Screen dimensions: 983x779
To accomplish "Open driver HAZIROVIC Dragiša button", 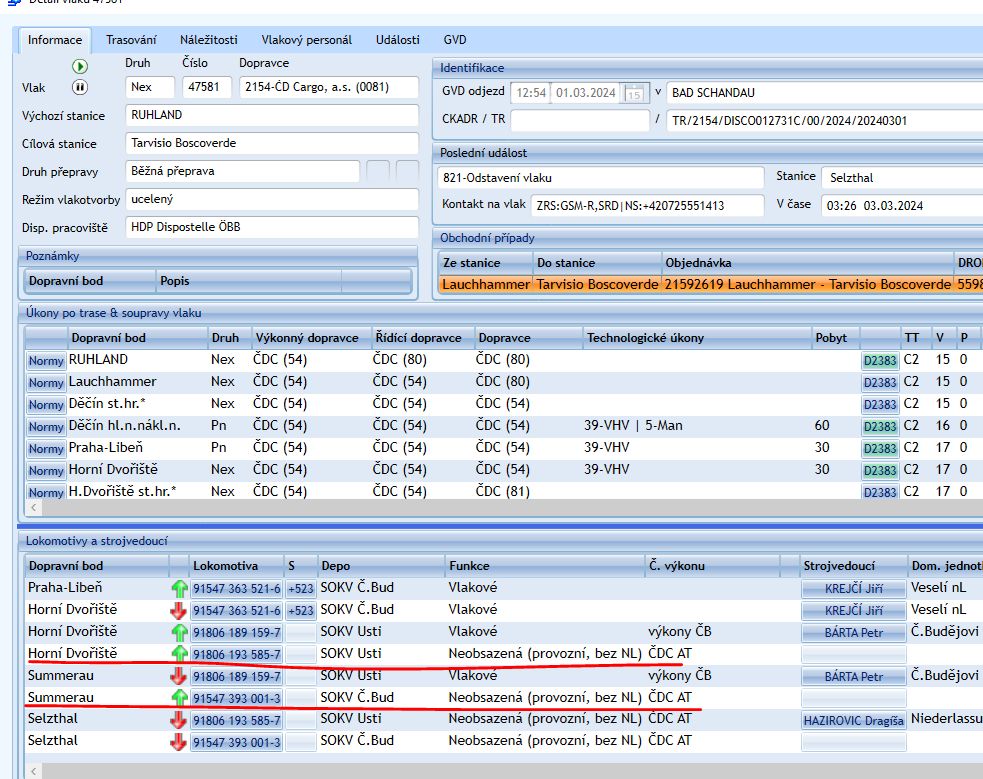I will pyautogui.click(x=853, y=720).
